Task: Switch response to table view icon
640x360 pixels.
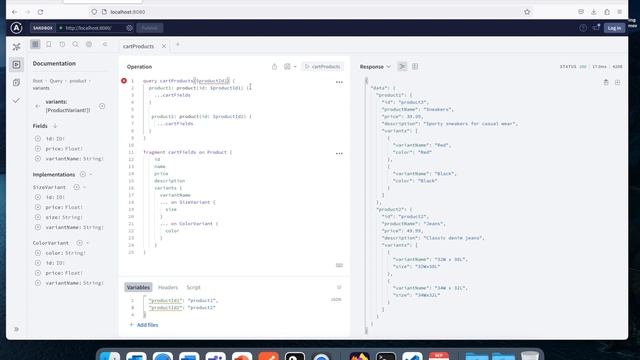Action: coord(415,67)
